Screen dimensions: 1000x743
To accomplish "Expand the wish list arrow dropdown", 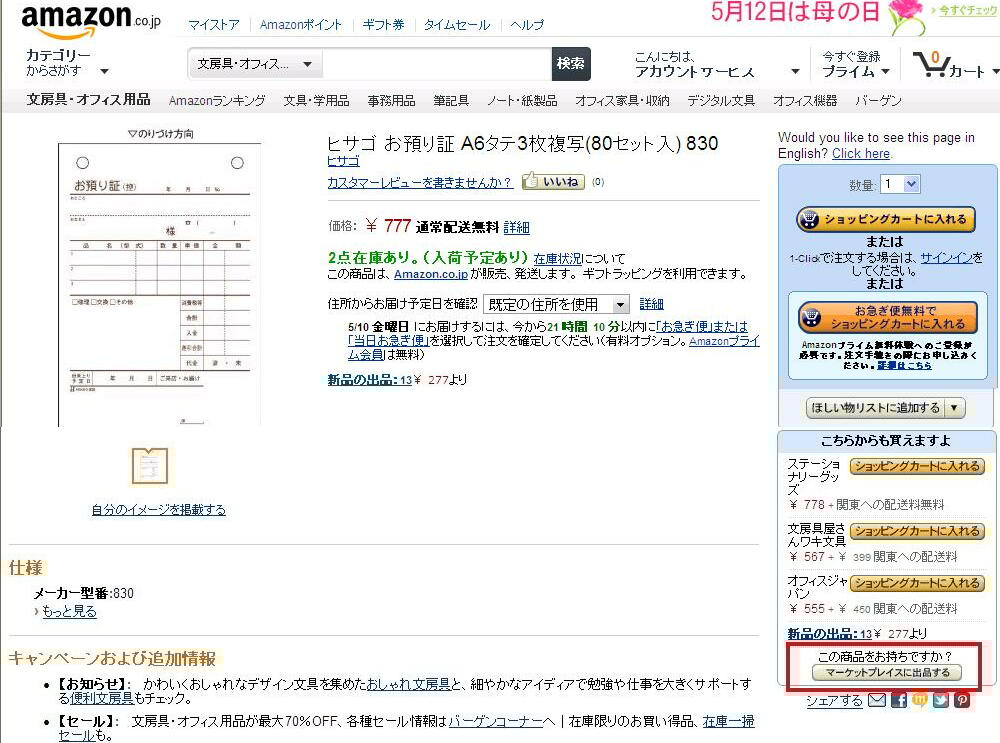I will 955,408.
